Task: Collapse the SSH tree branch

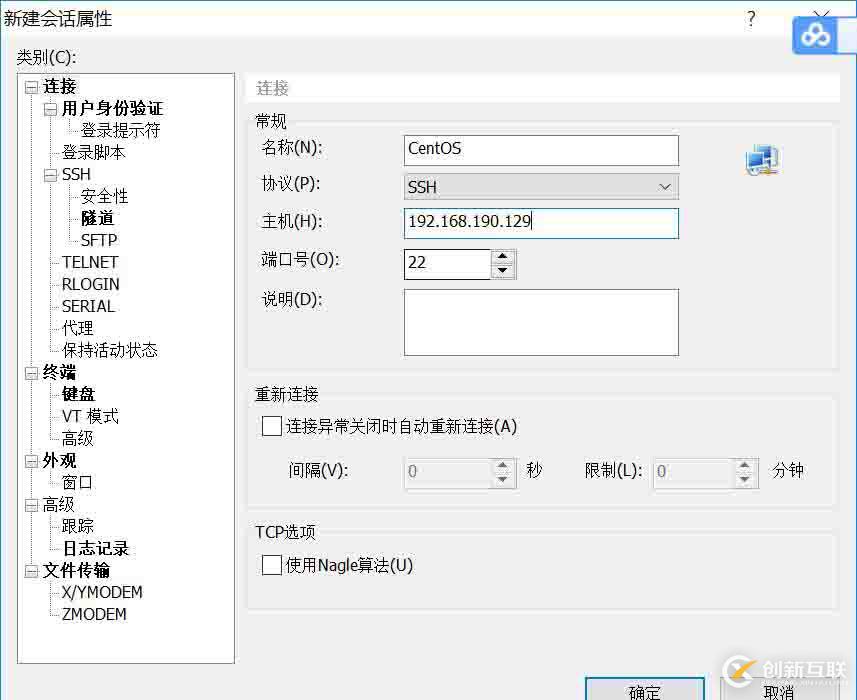Action: (x=48, y=174)
